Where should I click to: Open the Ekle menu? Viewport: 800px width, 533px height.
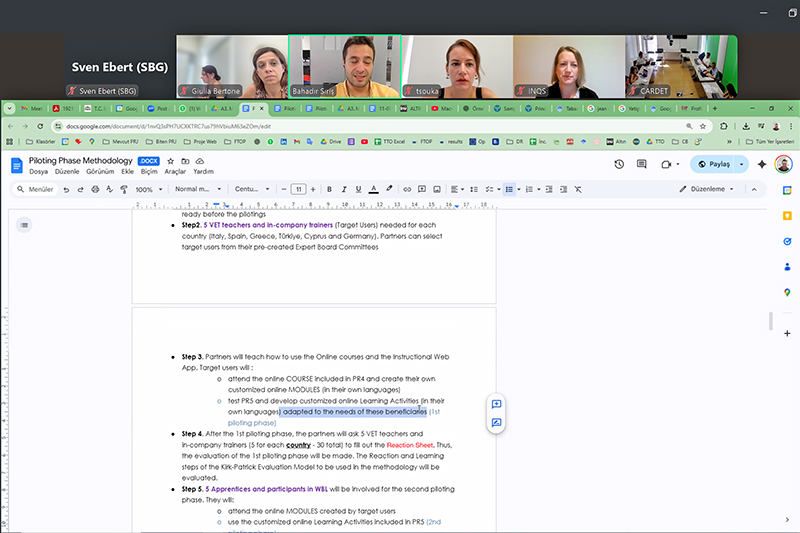point(127,171)
